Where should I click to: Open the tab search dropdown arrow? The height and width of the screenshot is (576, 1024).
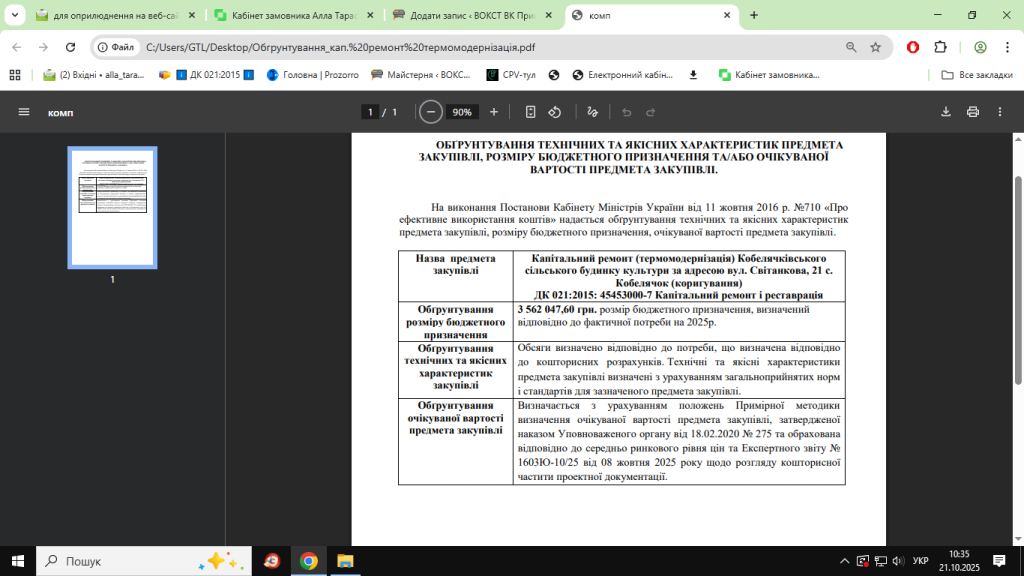tap(14, 16)
